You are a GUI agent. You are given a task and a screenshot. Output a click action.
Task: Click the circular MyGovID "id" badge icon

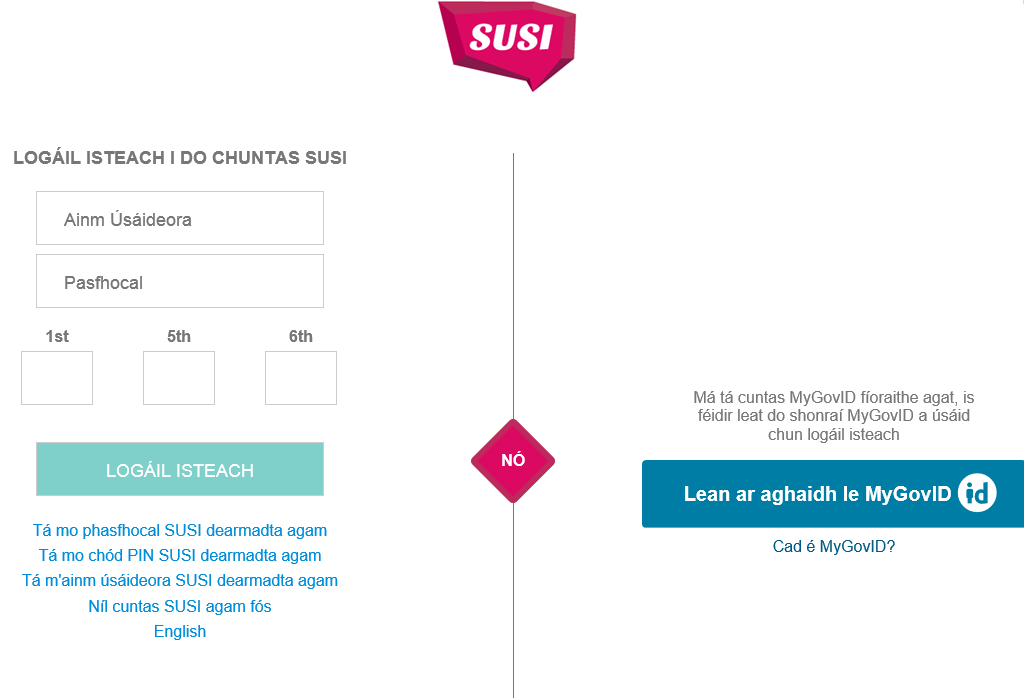coord(976,492)
